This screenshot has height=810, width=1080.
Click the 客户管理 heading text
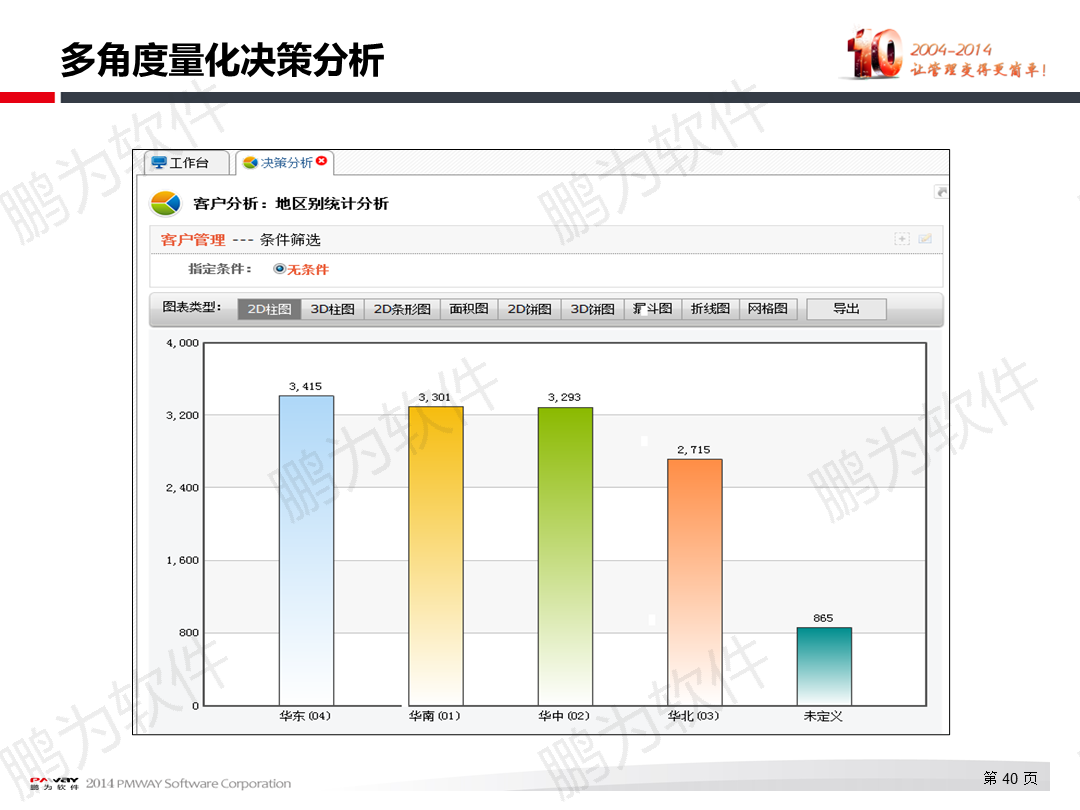coord(193,240)
